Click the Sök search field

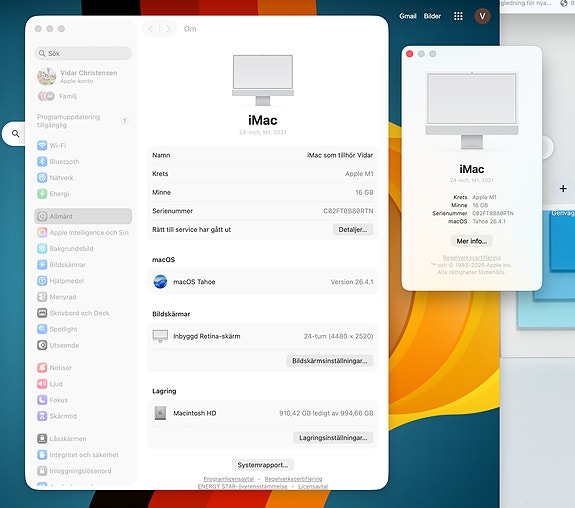(83, 53)
